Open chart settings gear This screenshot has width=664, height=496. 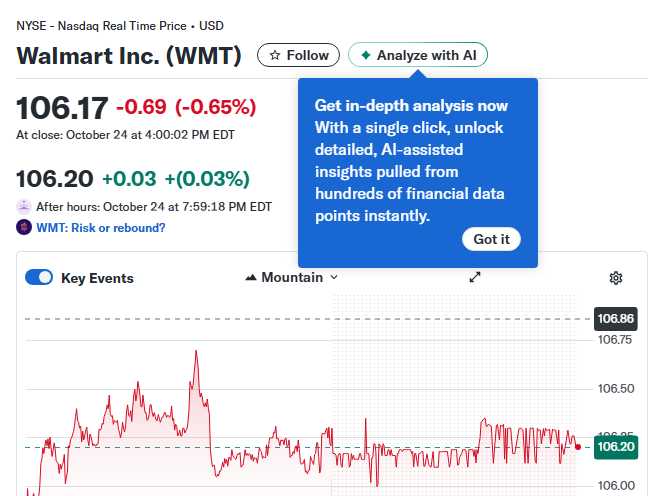[616, 278]
